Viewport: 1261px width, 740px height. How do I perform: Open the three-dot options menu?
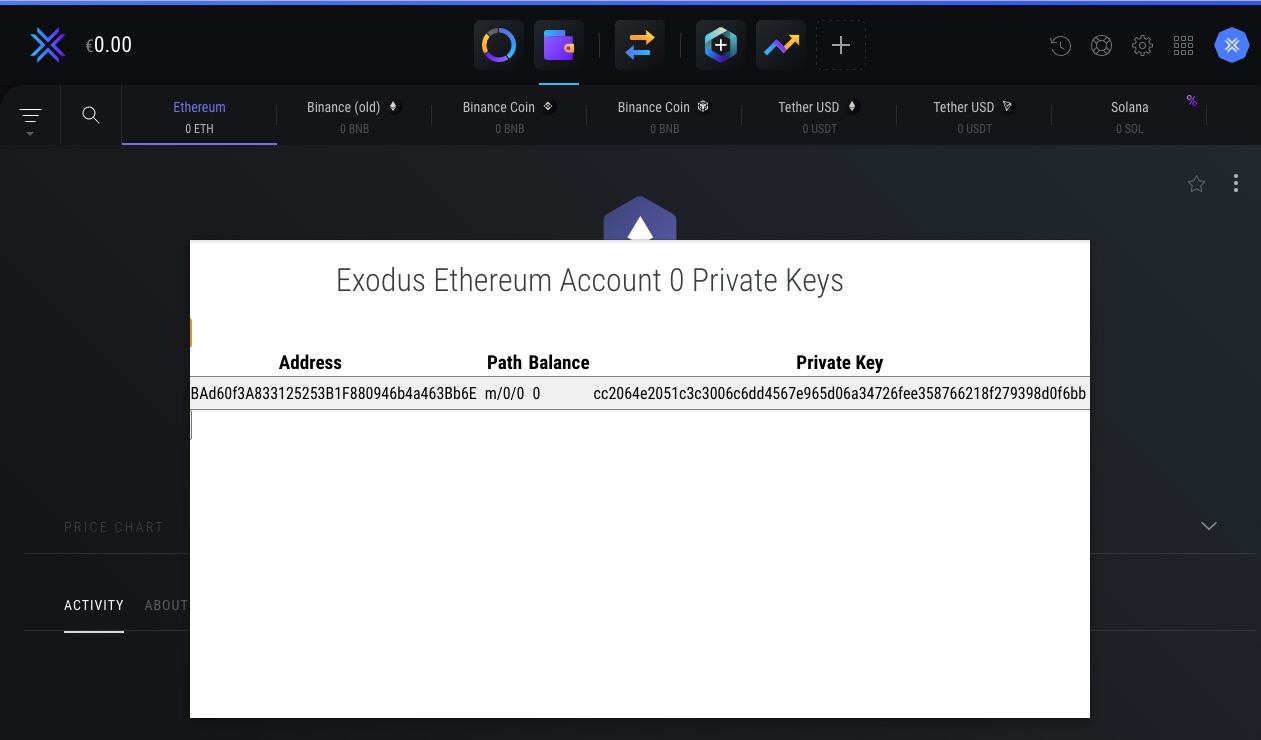tap(1236, 183)
